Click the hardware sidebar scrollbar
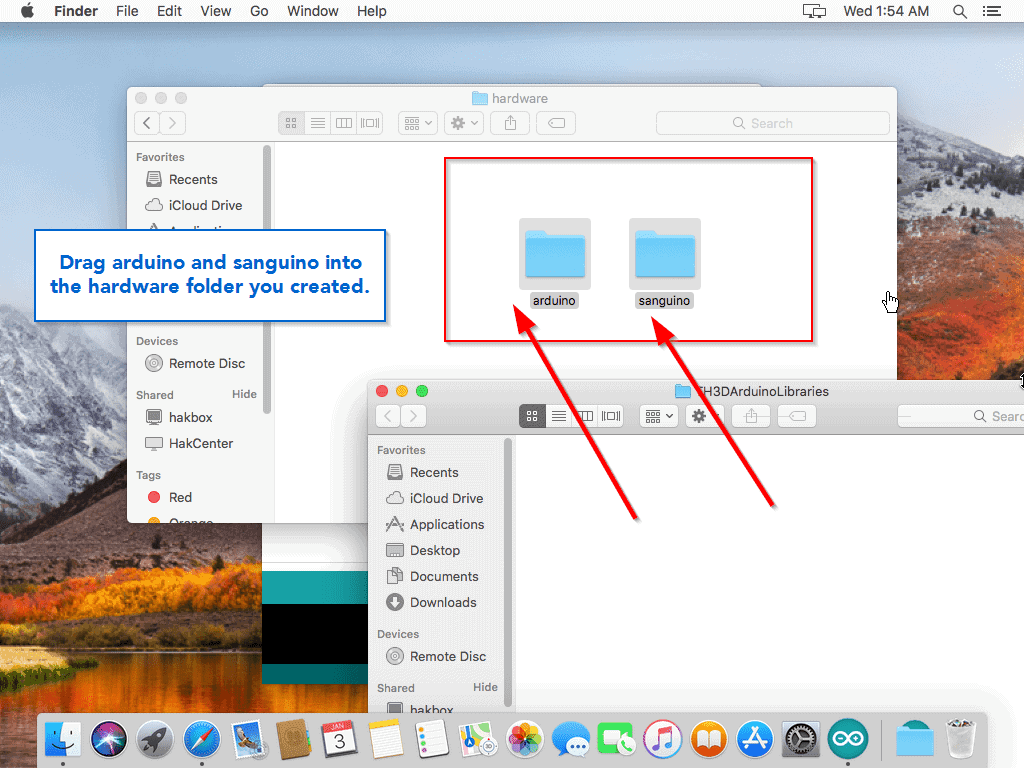The width and height of the screenshot is (1024, 768). (266, 279)
